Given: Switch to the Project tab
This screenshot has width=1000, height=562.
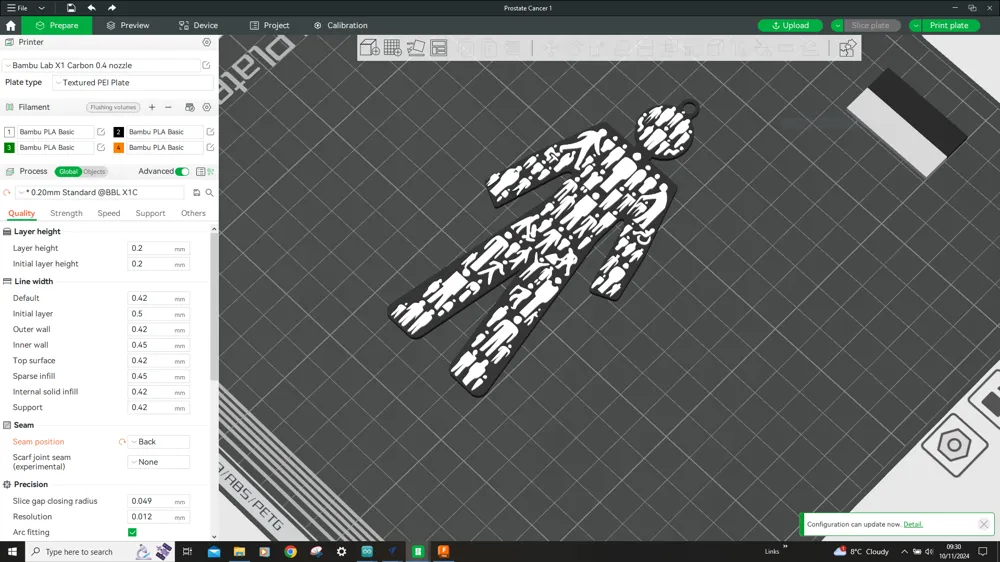Looking at the screenshot, I should coord(270,26).
